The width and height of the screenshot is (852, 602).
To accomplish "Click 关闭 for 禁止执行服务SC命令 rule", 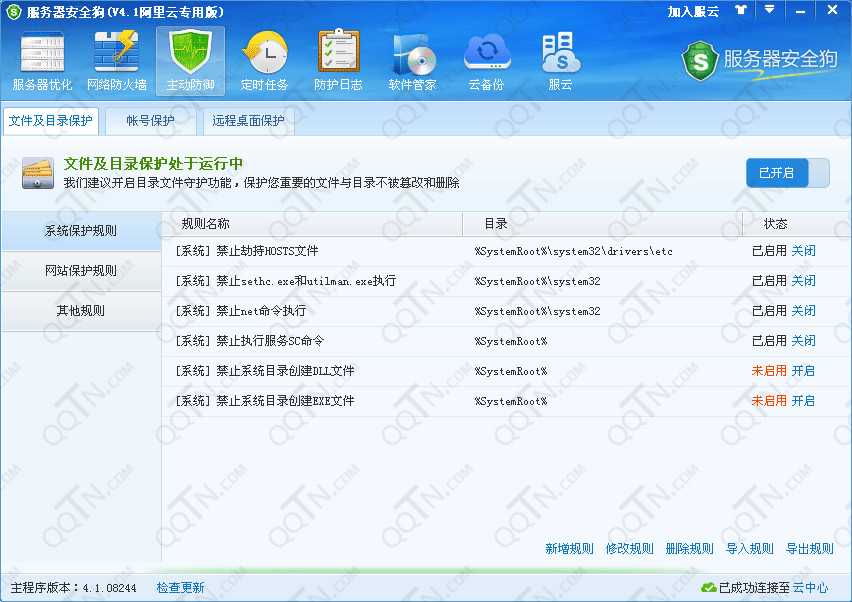I will click(803, 341).
